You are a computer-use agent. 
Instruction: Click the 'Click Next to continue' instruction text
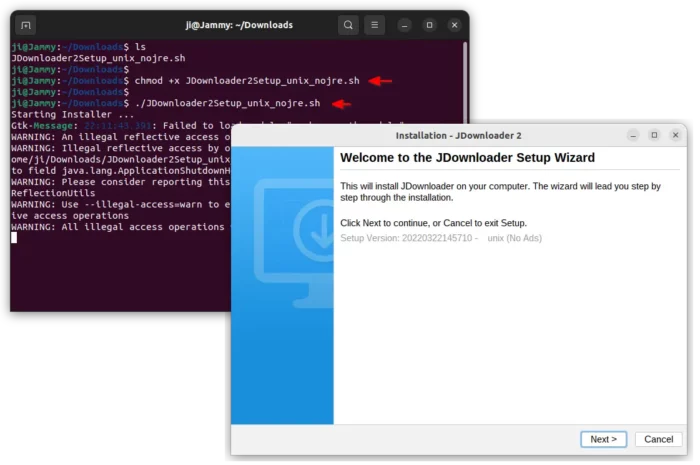(x=433, y=223)
